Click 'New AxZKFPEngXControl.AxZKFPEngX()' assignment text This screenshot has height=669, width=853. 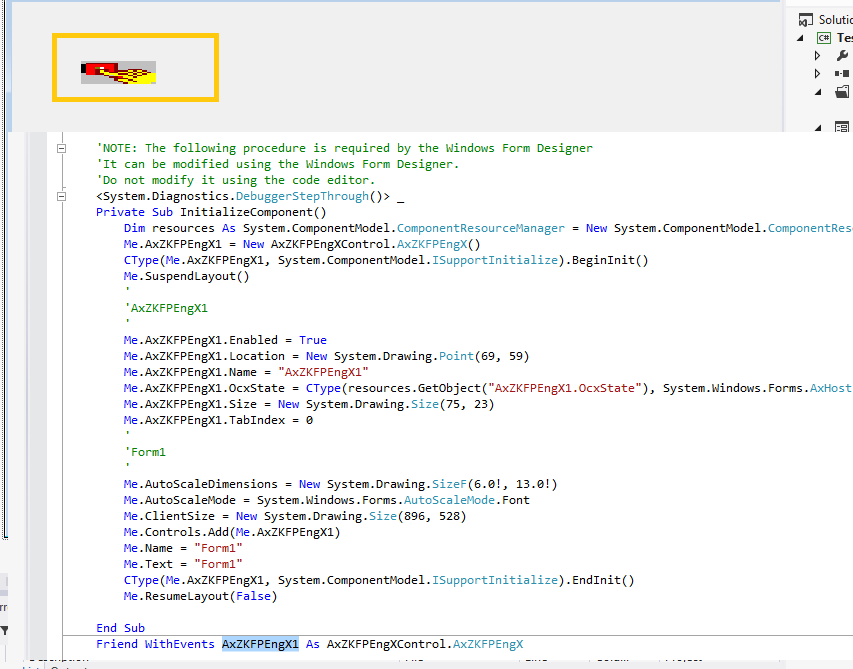coord(362,244)
